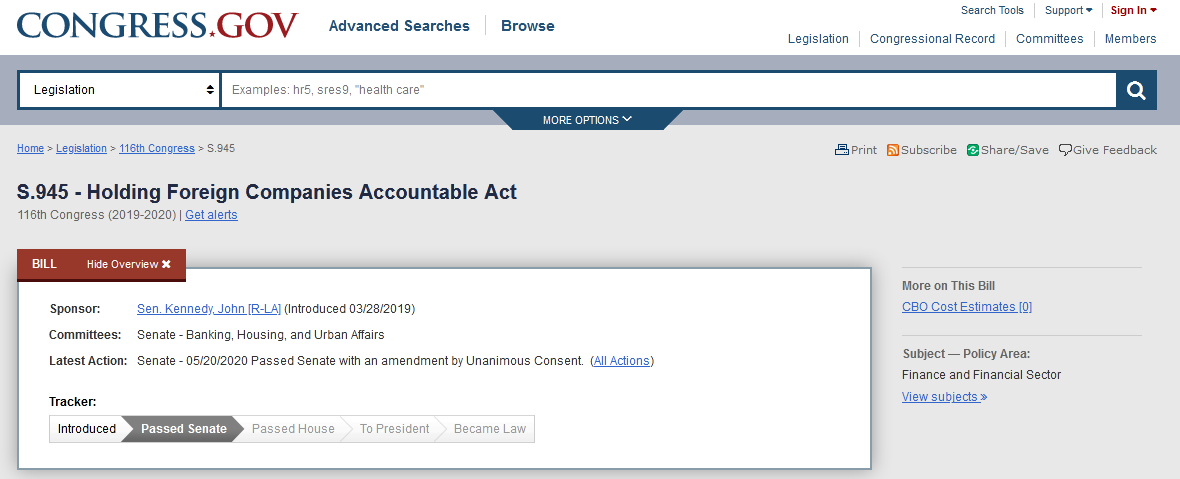Open the Support dropdown menu
The height and width of the screenshot is (479, 1180).
click(1068, 10)
